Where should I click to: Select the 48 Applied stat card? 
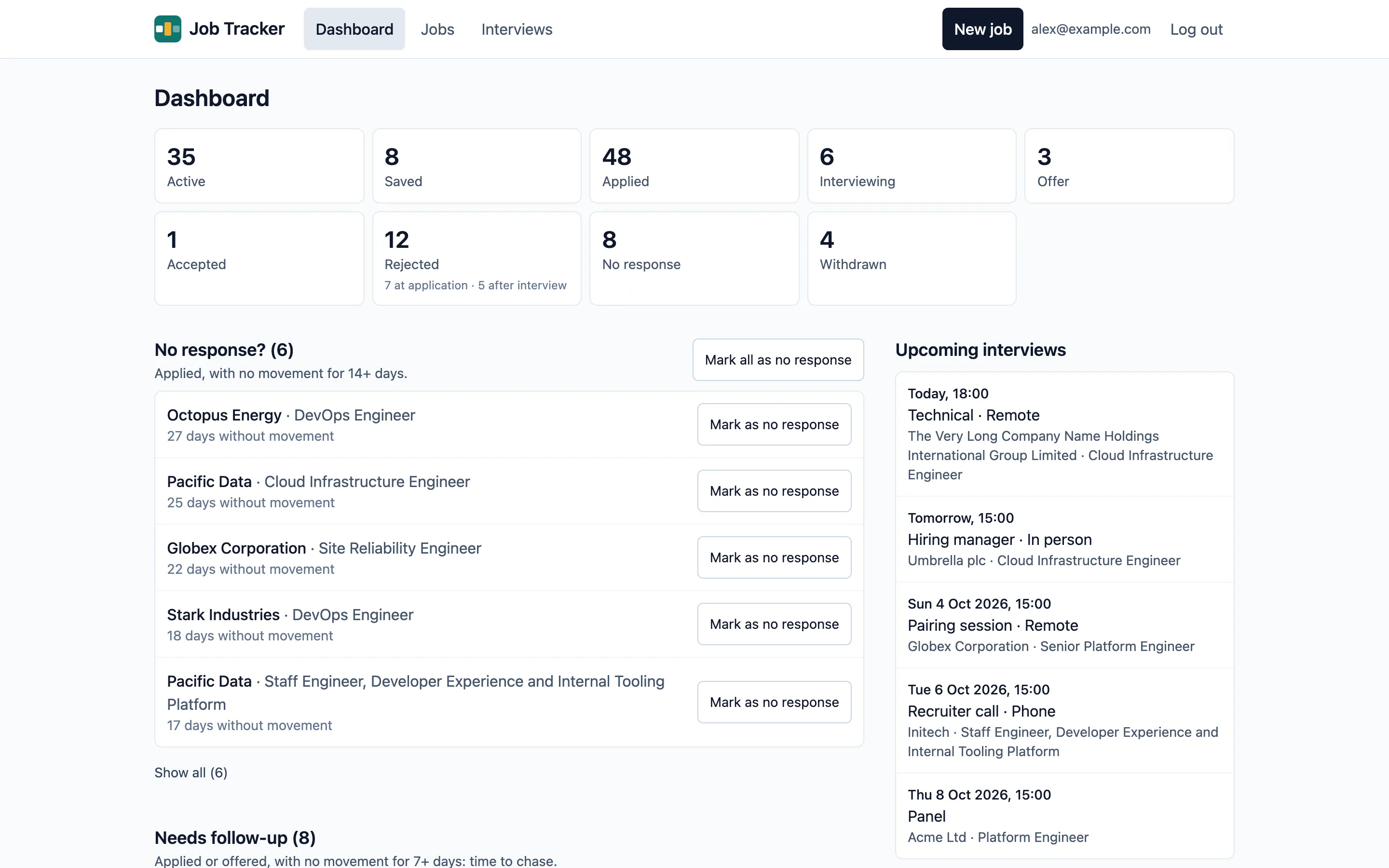click(x=694, y=166)
